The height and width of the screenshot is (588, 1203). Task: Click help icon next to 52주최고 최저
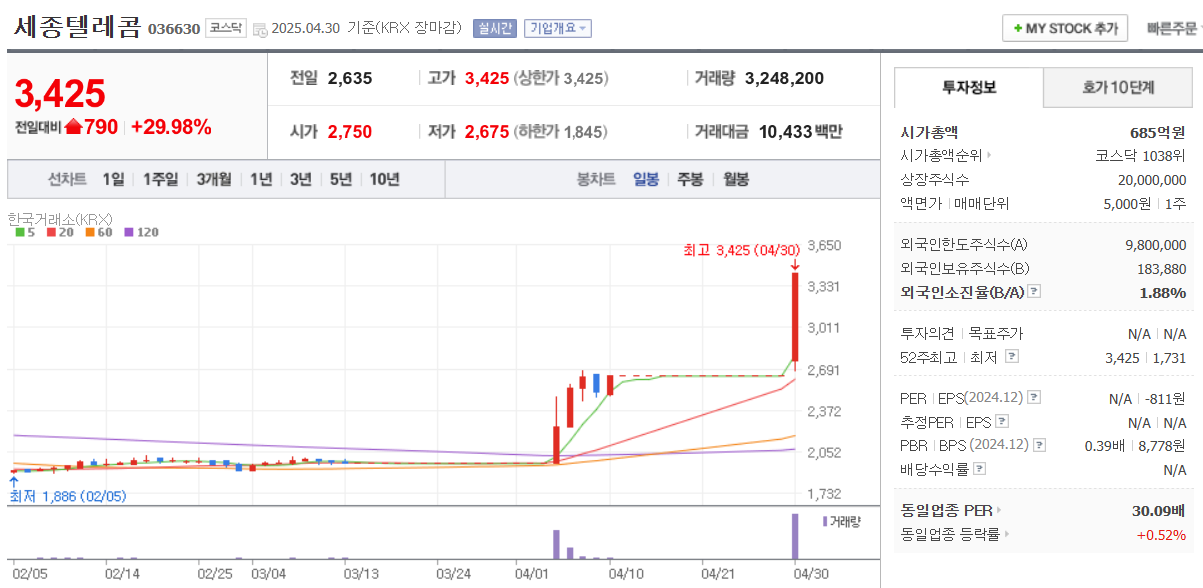tap(1012, 356)
